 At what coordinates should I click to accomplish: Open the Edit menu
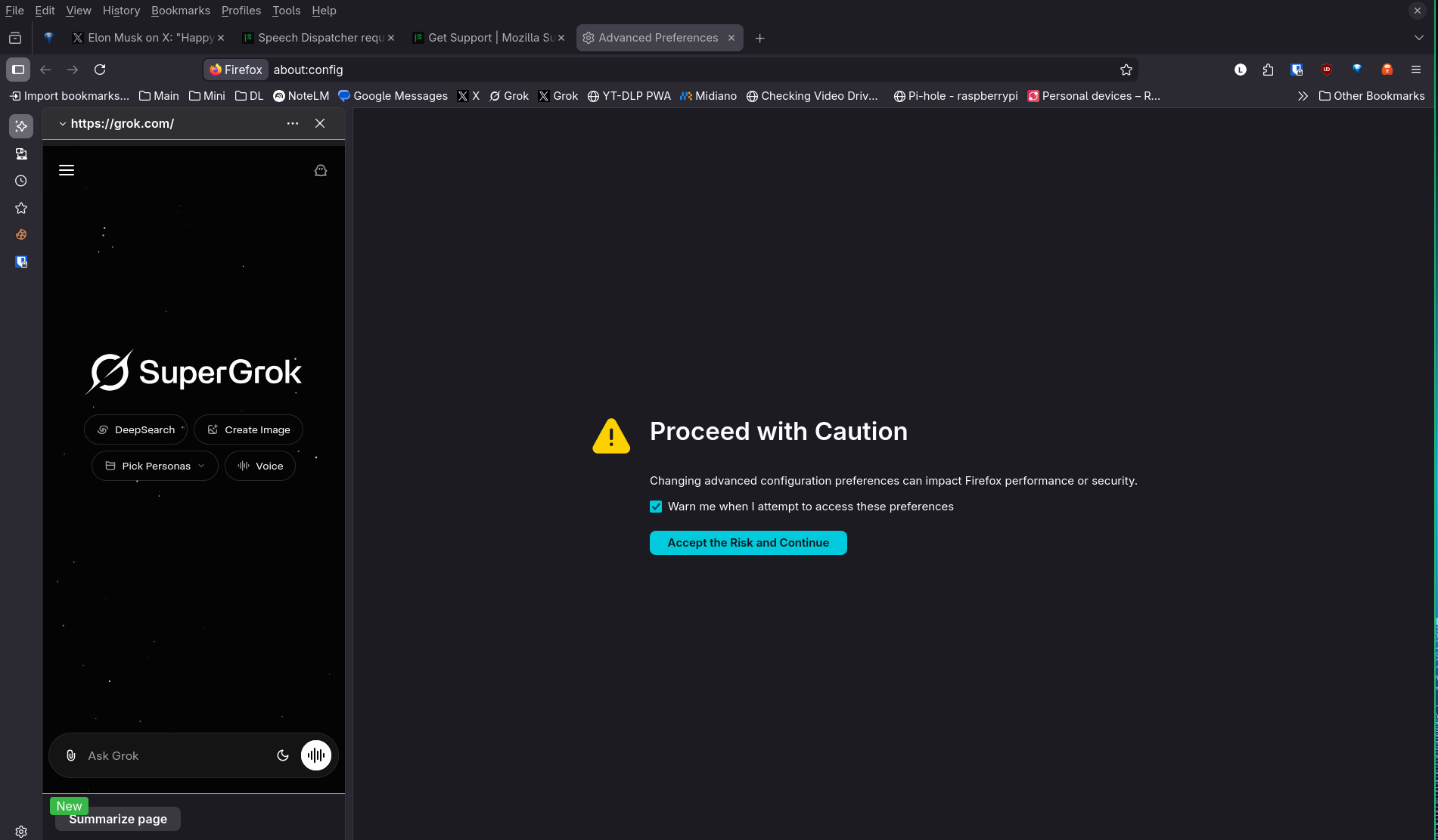[x=45, y=11]
